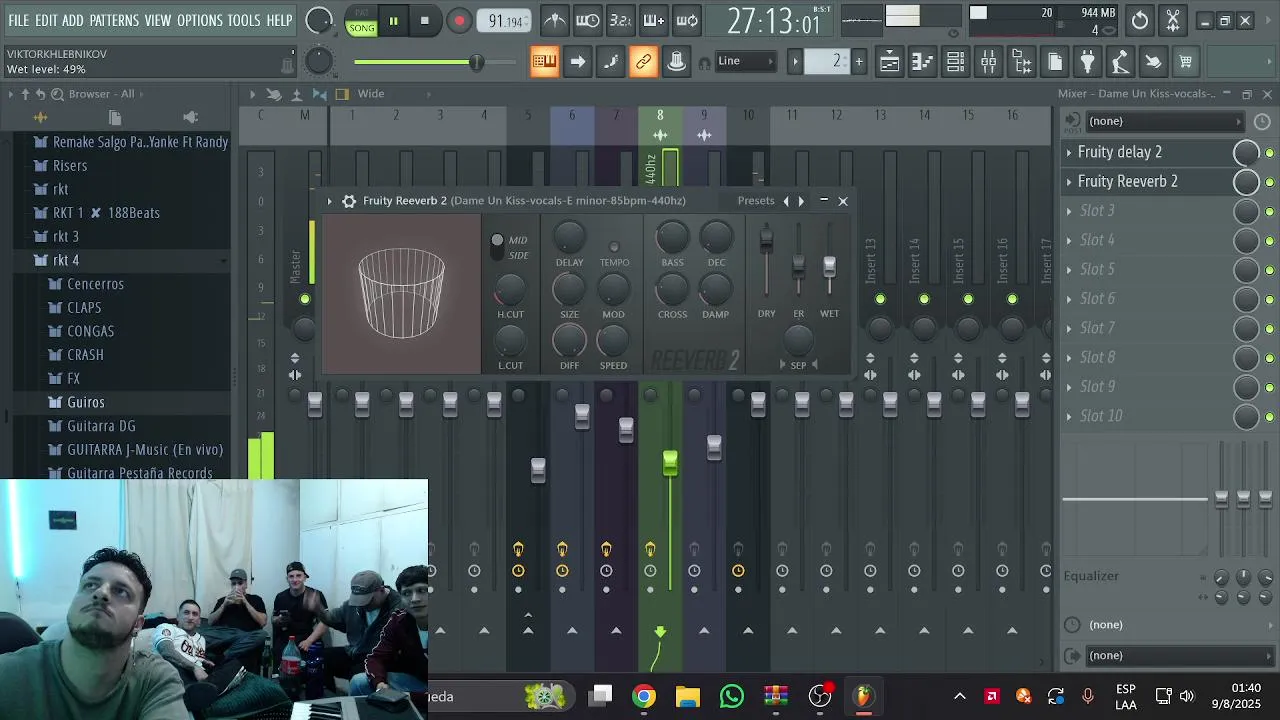Open Fruity delay 2 slot menu arrow
1280x720 pixels.
click(x=1069, y=152)
